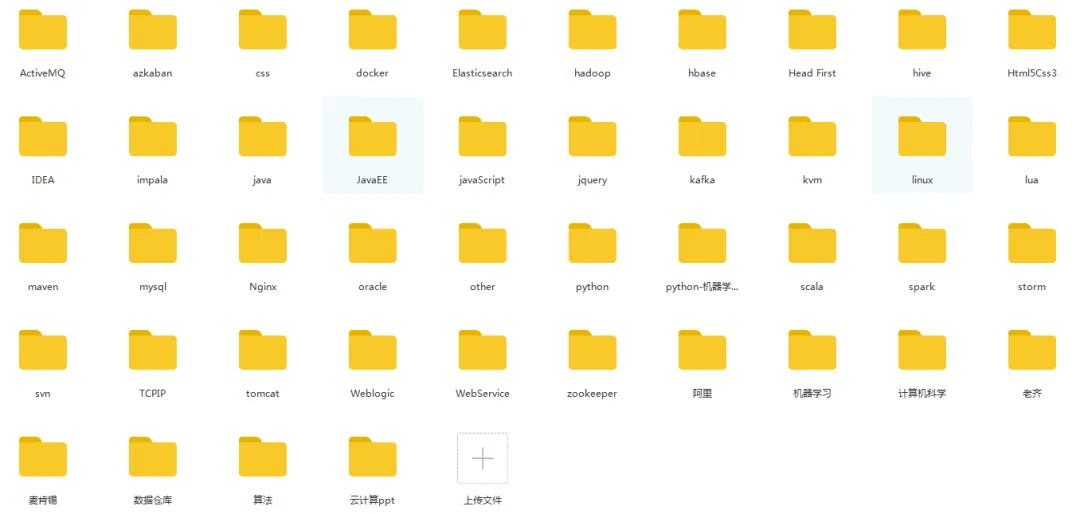Select the 'scala' folder label

coord(812,287)
